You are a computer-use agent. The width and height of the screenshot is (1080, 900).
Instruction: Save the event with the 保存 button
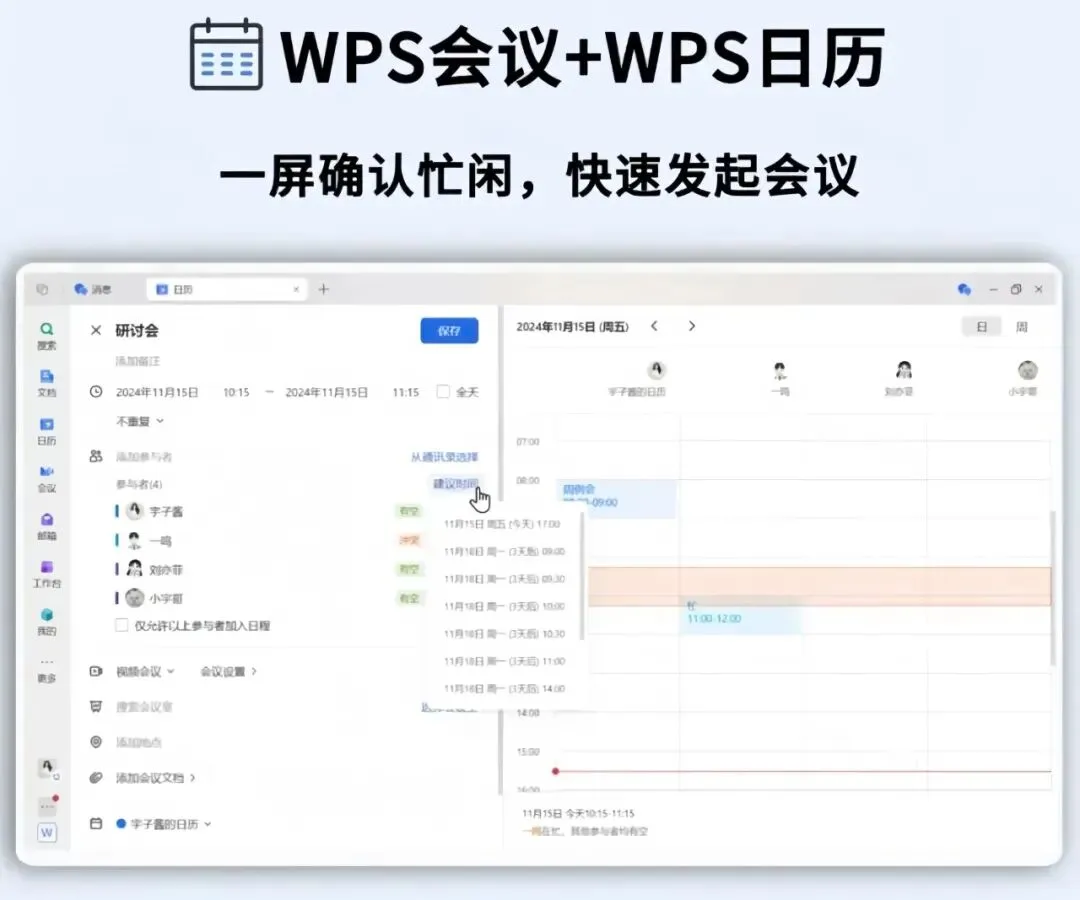(449, 331)
